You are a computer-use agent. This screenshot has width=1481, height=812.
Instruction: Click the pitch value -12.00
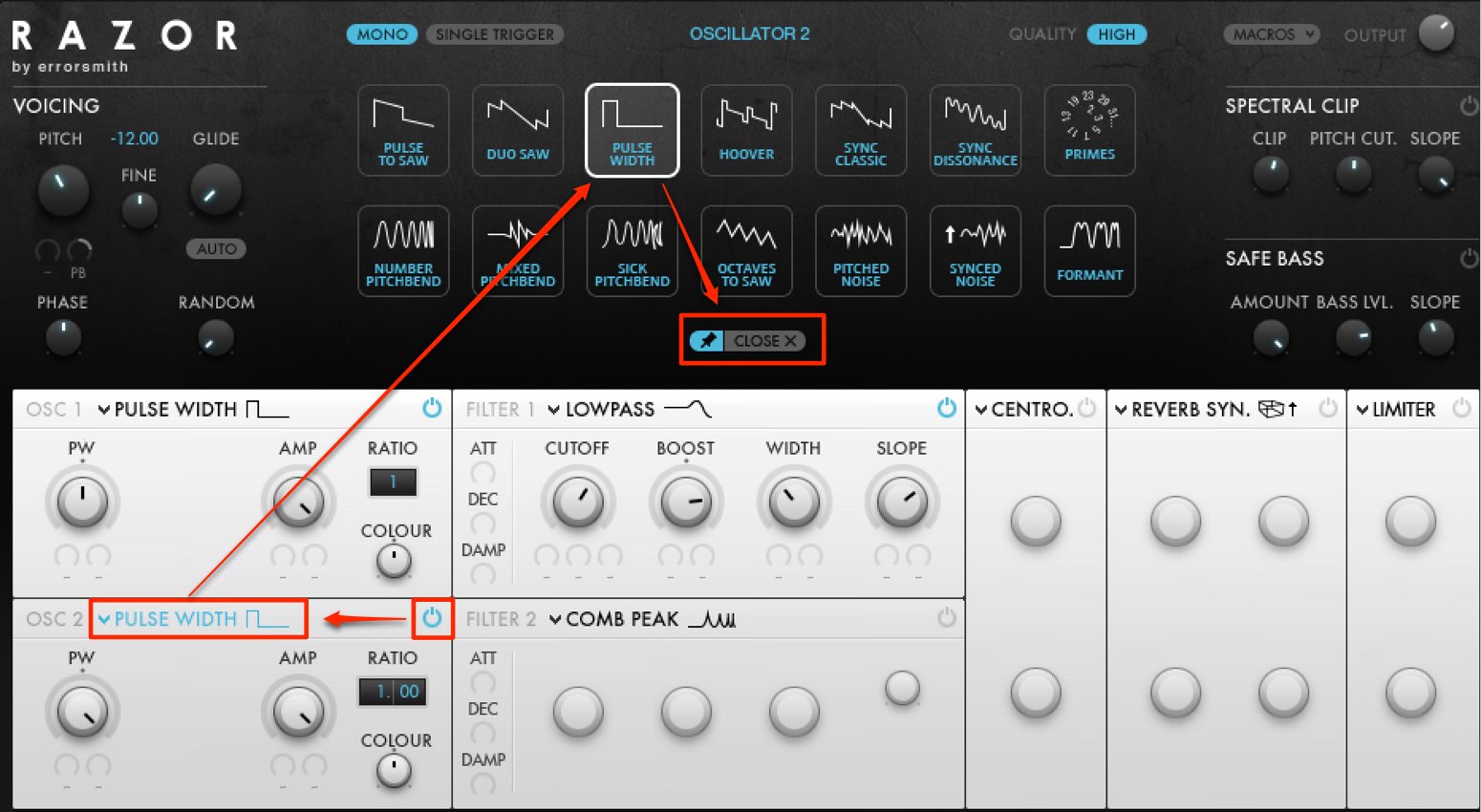coord(135,139)
